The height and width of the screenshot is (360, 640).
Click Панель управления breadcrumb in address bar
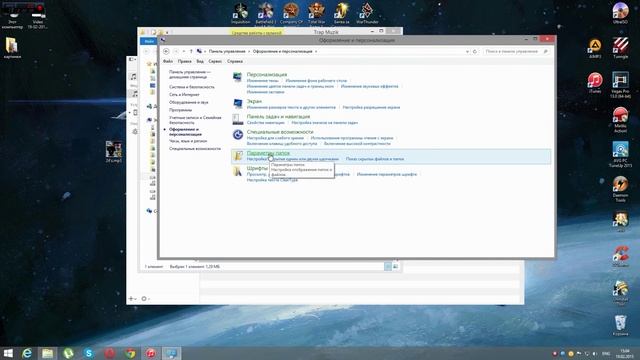click(x=227, y=51)
